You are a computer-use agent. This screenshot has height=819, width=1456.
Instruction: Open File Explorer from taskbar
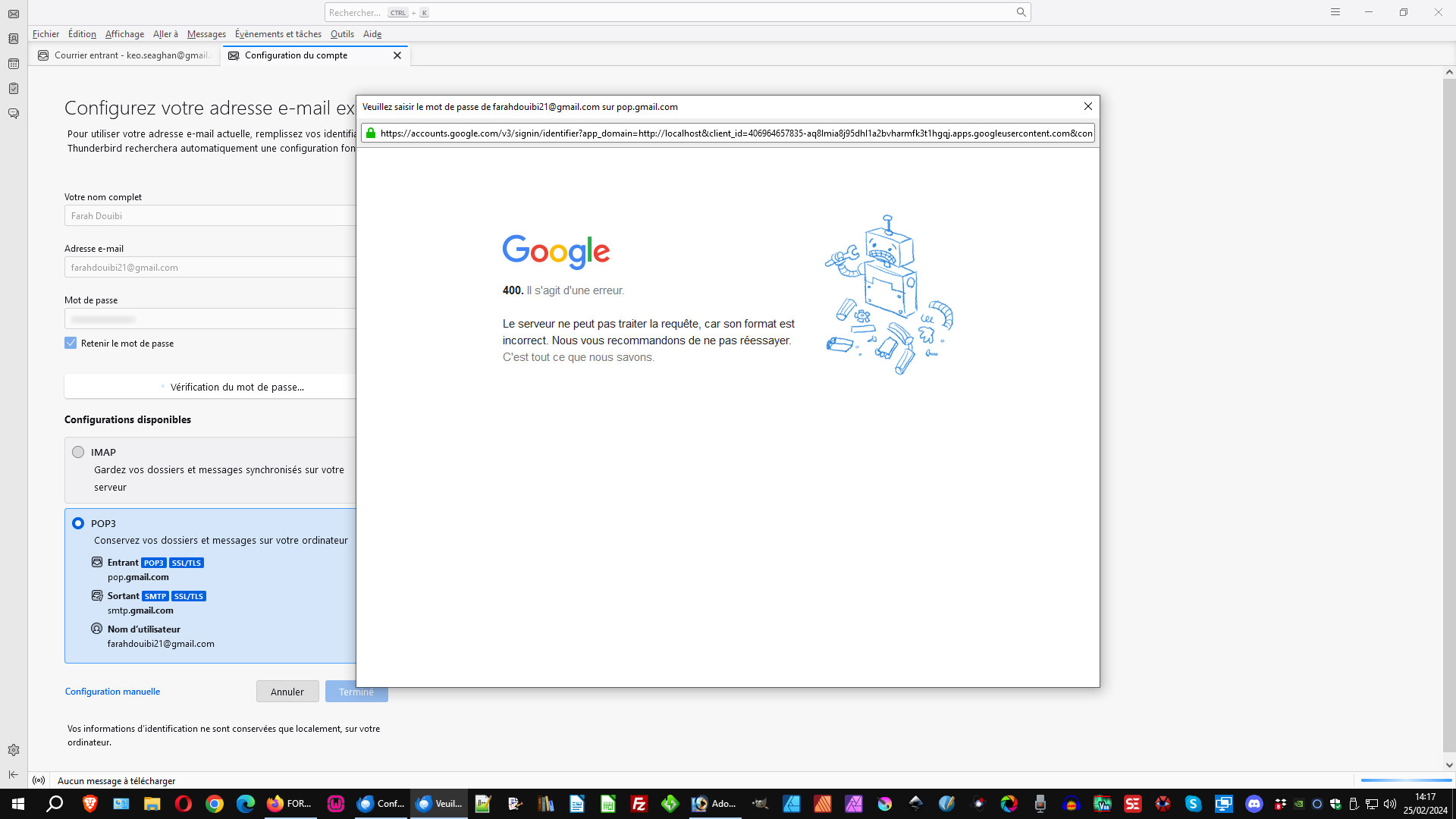click(x=152, y=804)
